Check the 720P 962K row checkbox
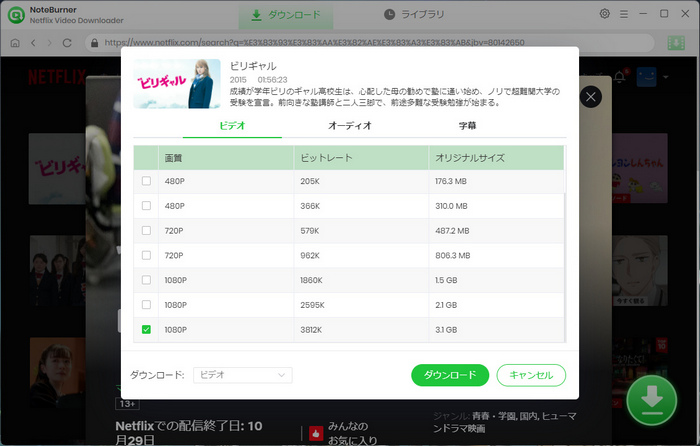The width and height of the screenshot is (700, 446). (x=146, y=255)
